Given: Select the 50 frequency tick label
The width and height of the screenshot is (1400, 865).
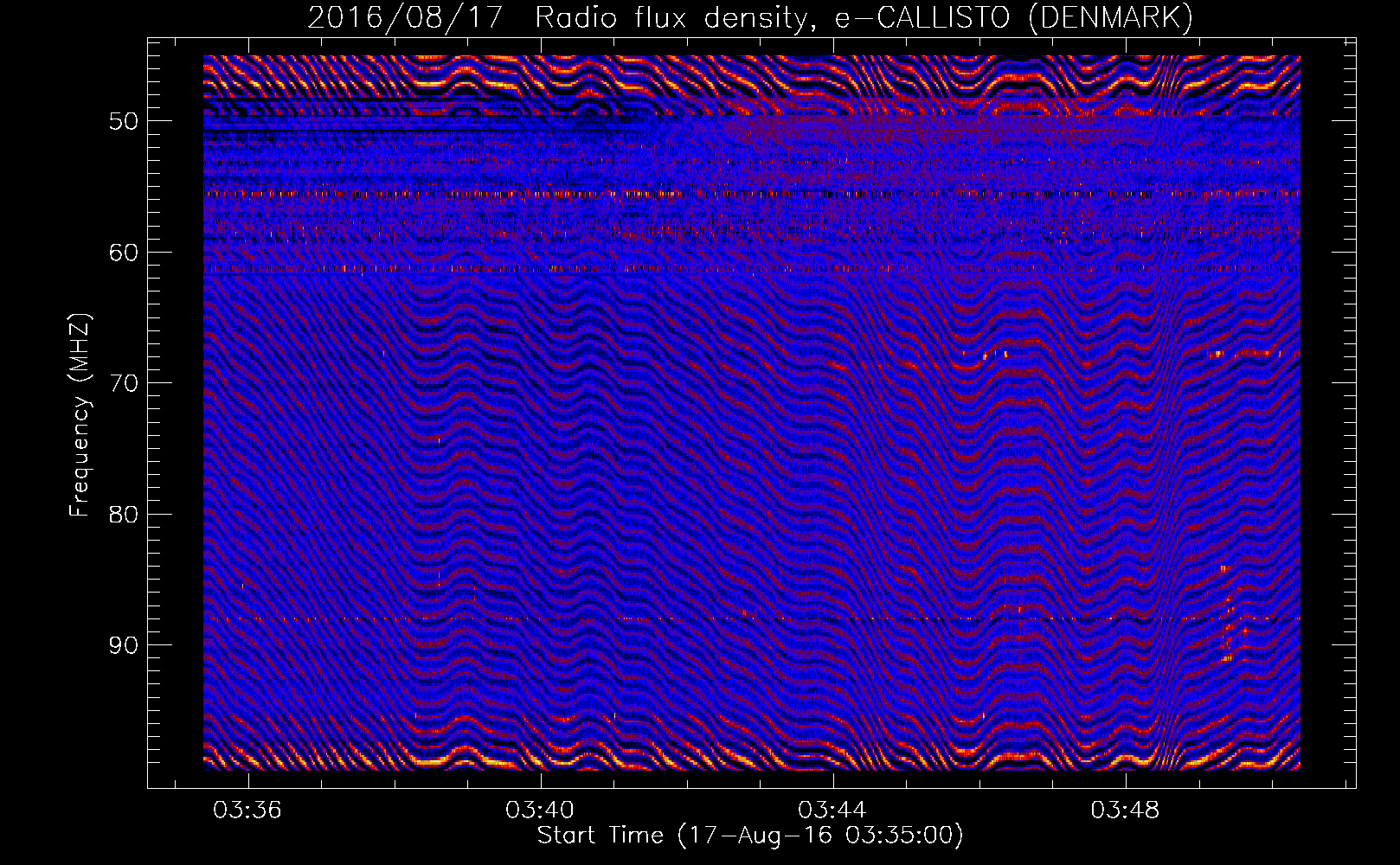Looking at the screenshot, I should click(123, 120).
